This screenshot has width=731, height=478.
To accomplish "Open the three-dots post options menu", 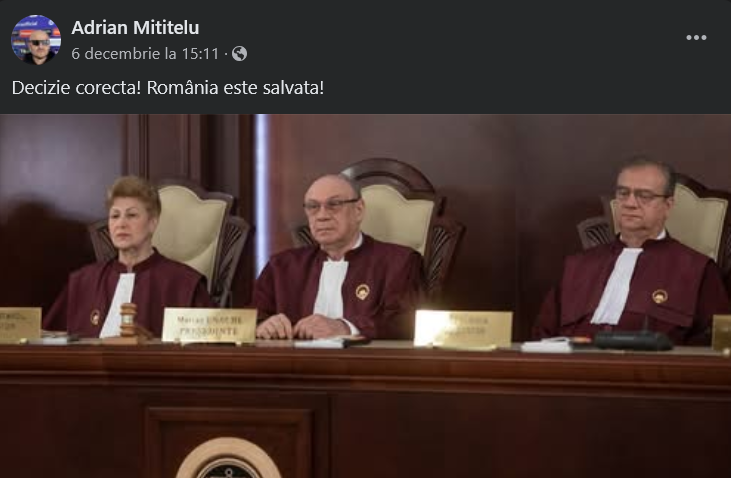I will (x=696, y=38).
